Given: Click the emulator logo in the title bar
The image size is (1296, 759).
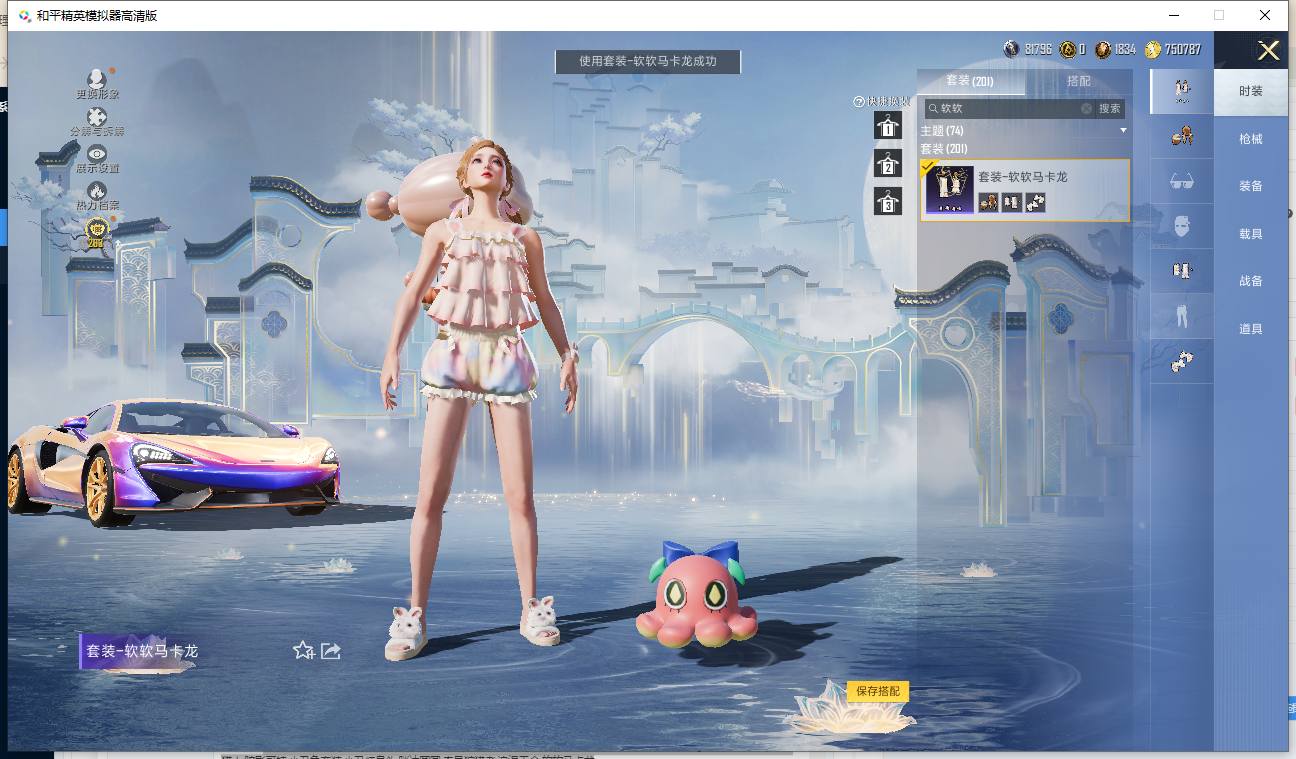Looking at the screenshot, I should (x=24, y=15).
